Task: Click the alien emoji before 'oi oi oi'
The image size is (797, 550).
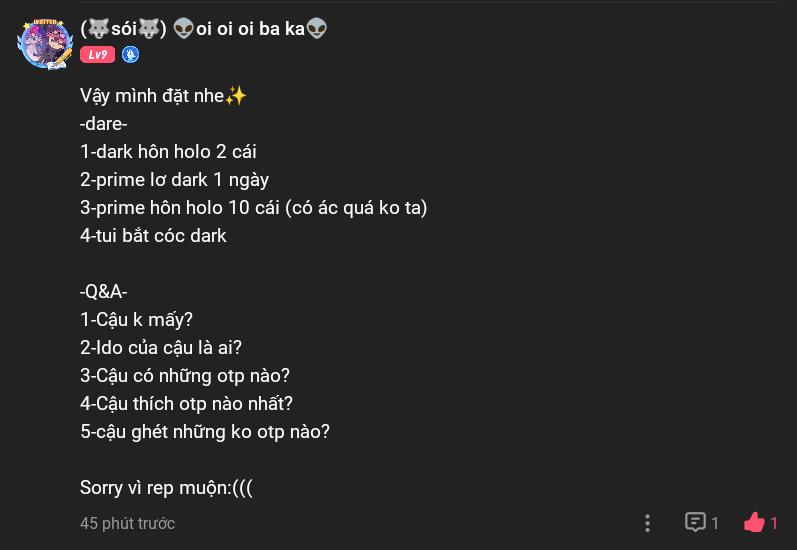Action: pyautogui.click(x=184, y=29)
